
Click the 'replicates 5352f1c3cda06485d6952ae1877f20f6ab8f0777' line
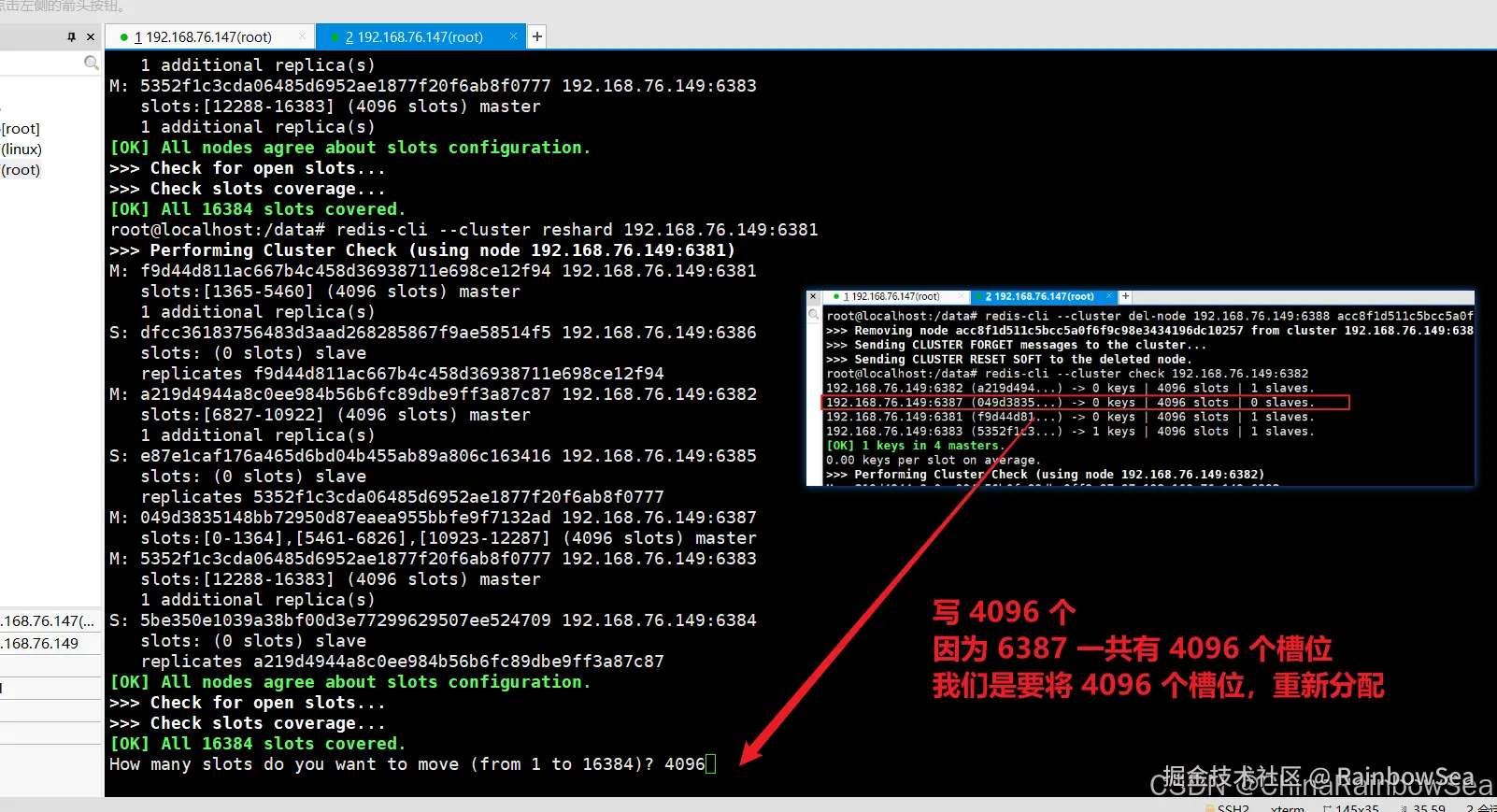[402, 497]
